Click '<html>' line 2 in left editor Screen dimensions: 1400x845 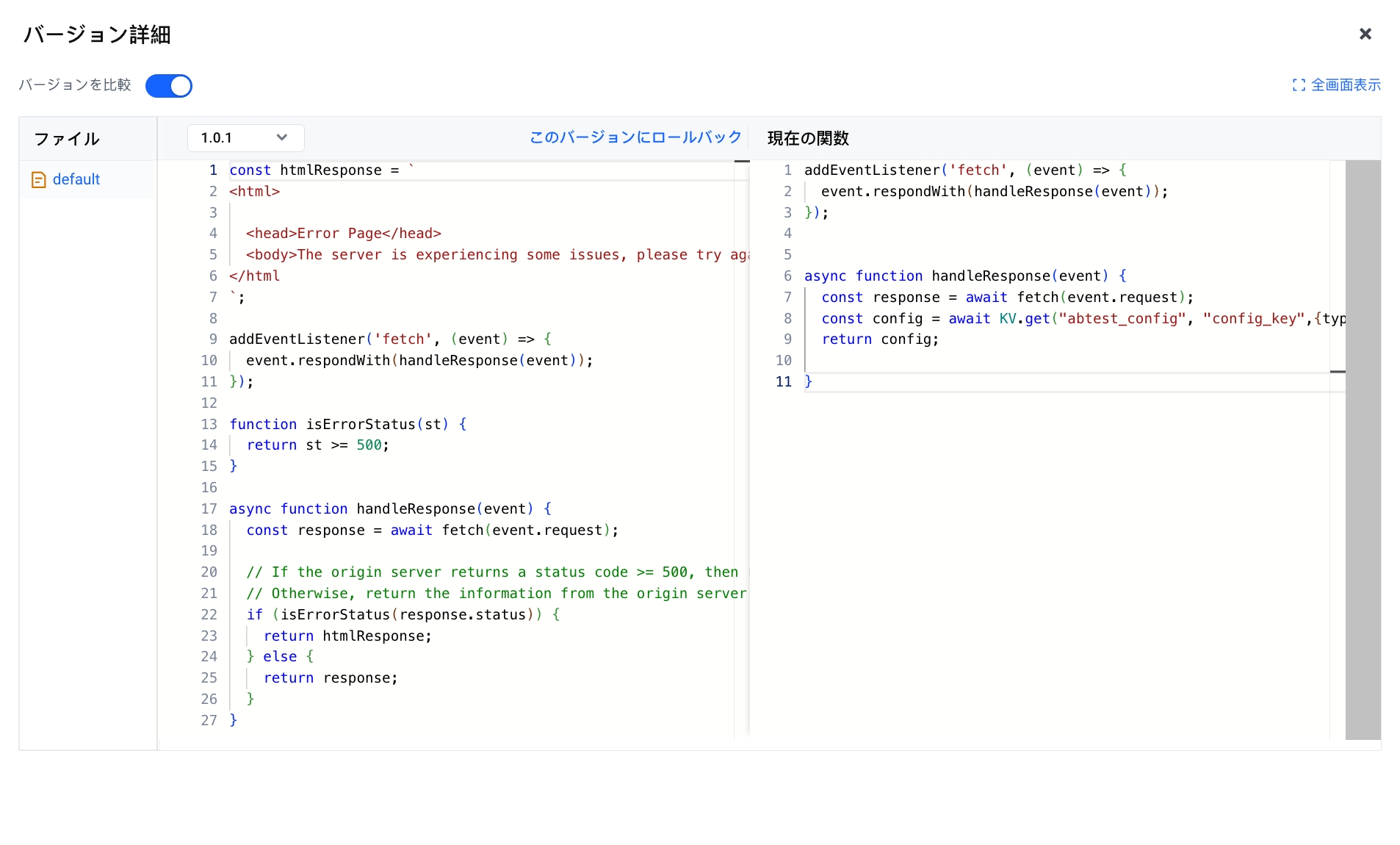(x=254, y=191)
